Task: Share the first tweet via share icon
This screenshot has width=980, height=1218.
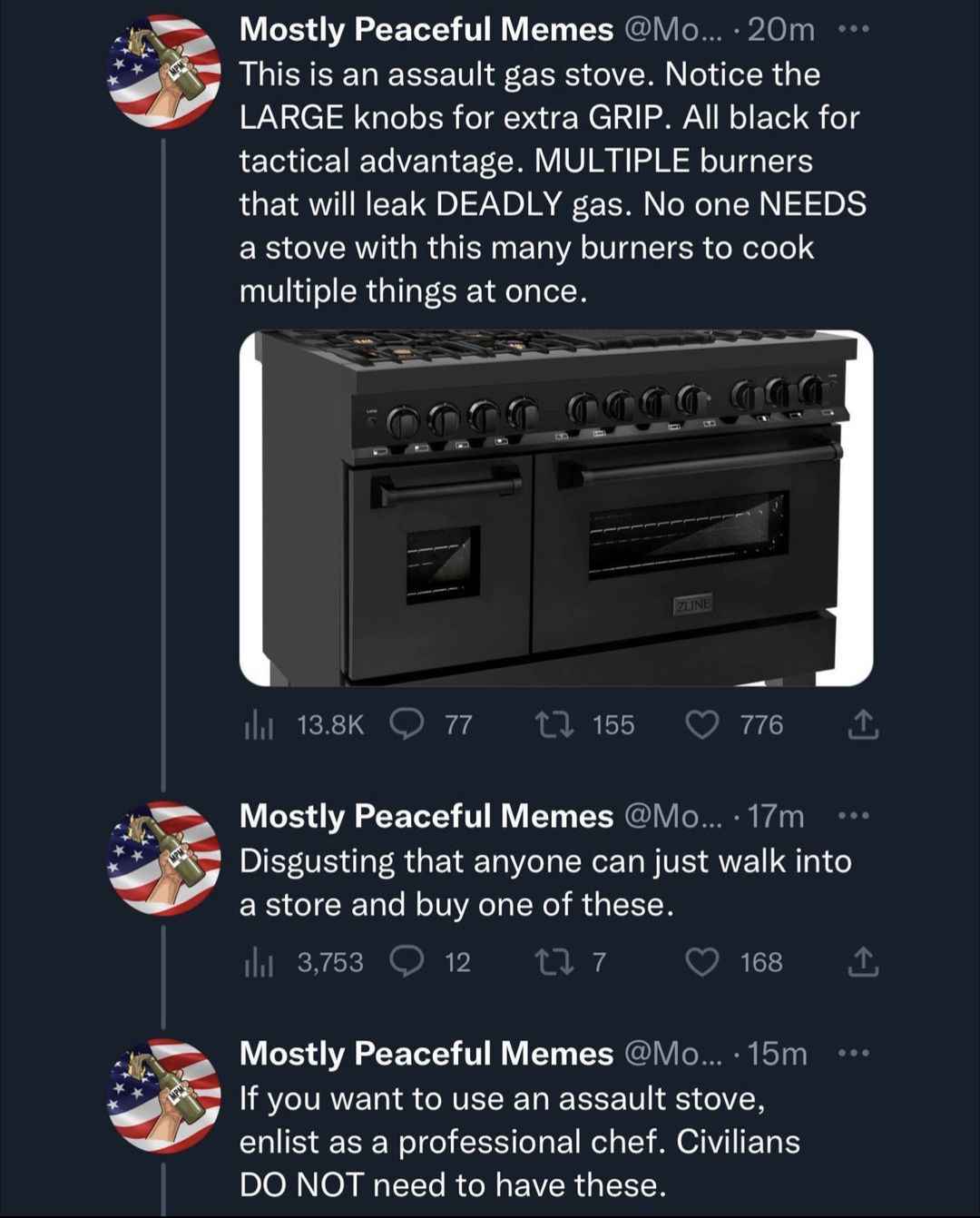Action: click(x=862, y=724)
